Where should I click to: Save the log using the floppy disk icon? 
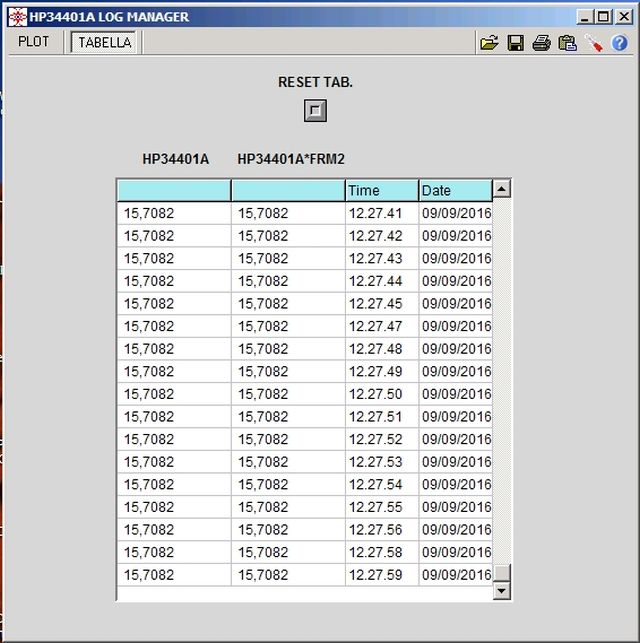[x=516, y=43]
